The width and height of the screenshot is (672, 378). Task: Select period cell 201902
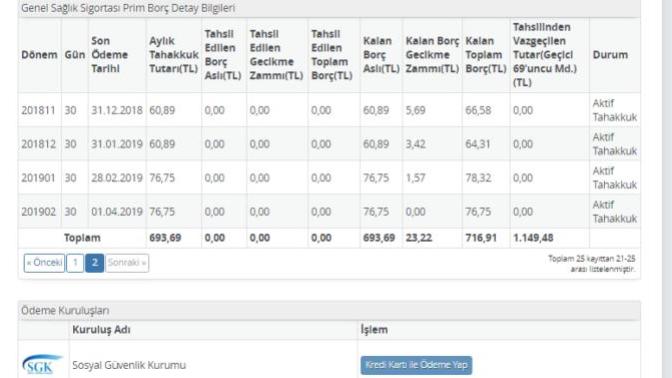[x=39, y=212]
